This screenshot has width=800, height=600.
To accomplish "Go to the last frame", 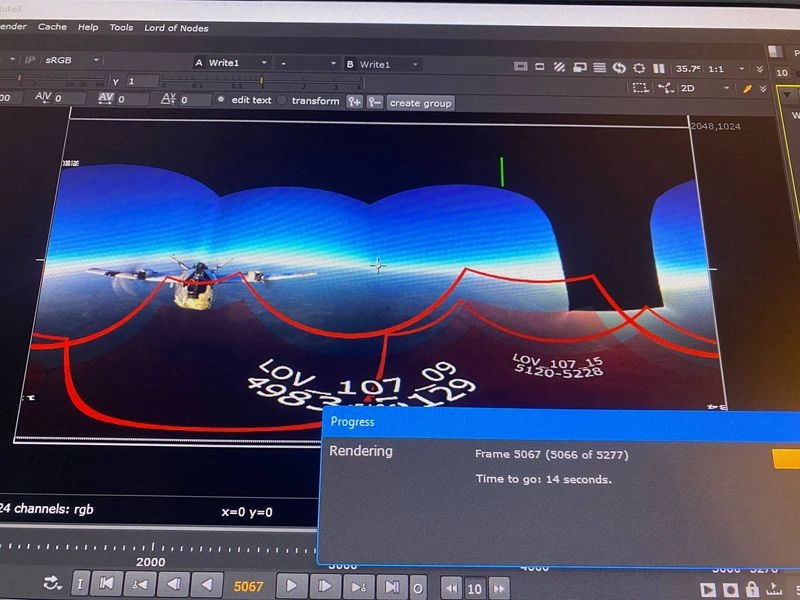I will (x=392, y=587).
